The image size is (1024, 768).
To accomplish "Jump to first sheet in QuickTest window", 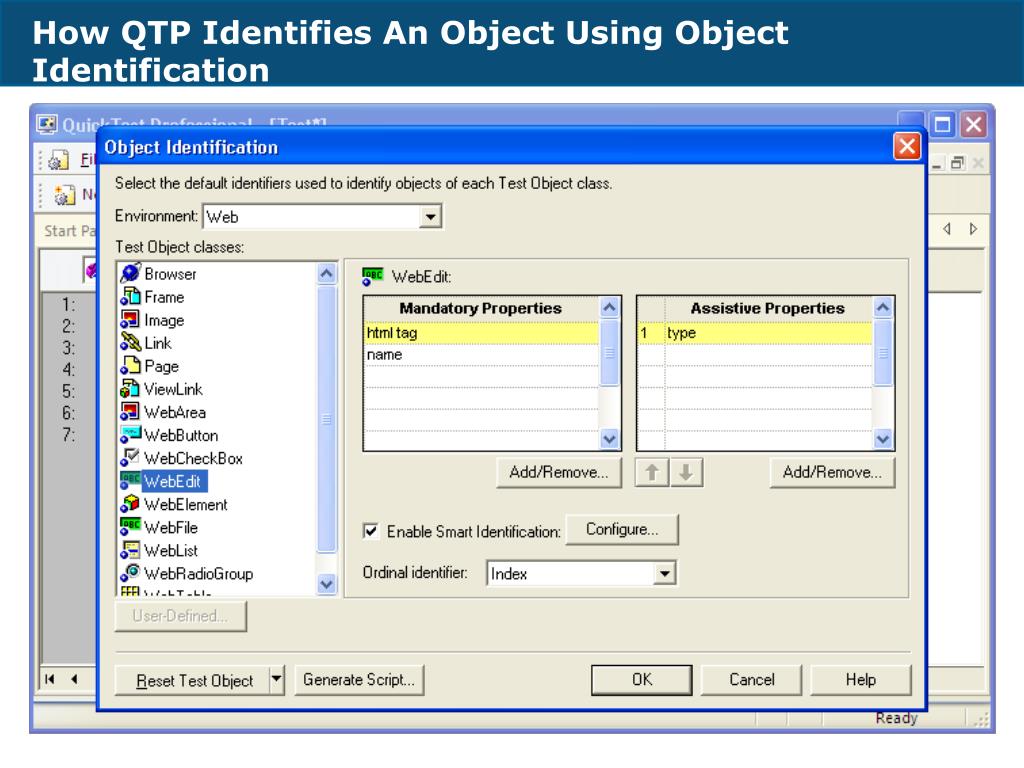I will click(x=50, y=679).
